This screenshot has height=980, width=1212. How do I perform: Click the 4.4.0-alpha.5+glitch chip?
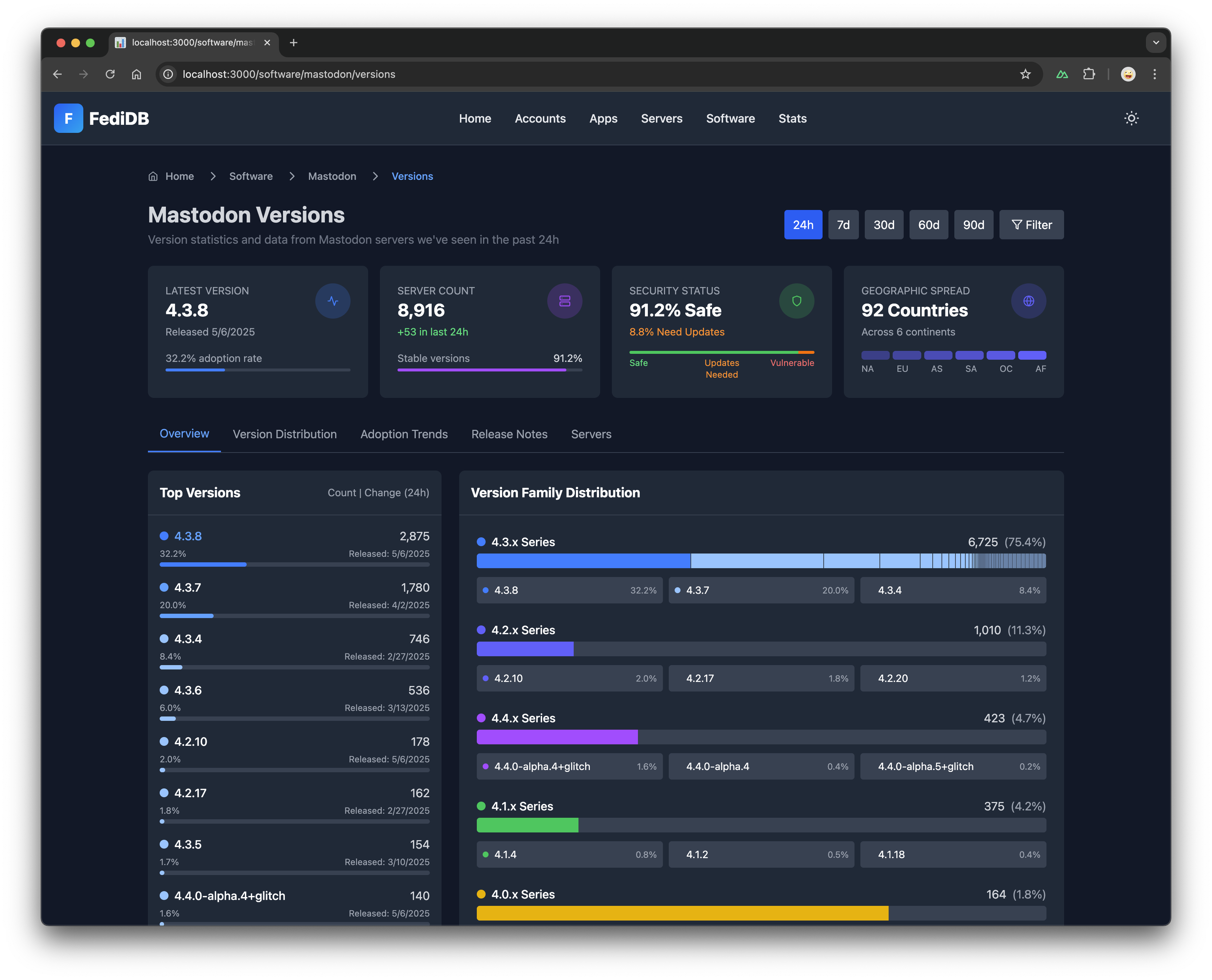click(x=952, y=766)
